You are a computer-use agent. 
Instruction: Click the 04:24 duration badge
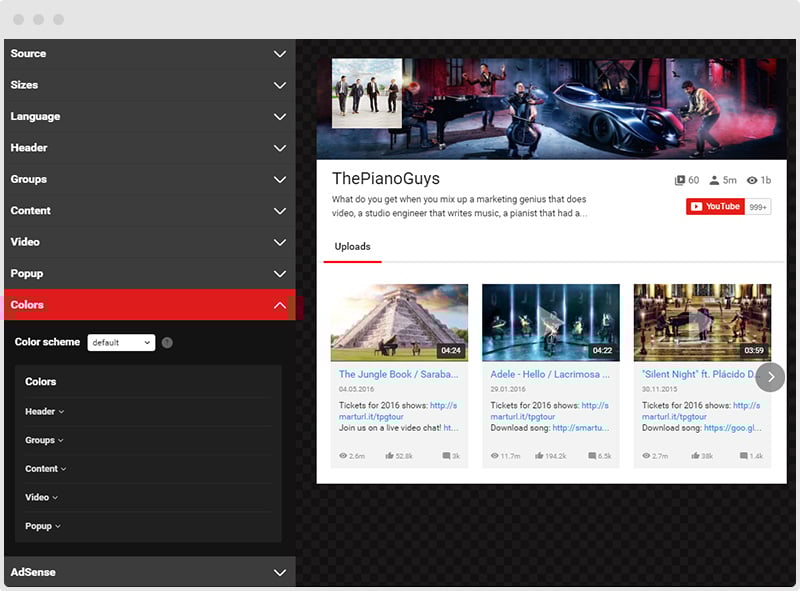pyautogui.click(x=451, y=351)
